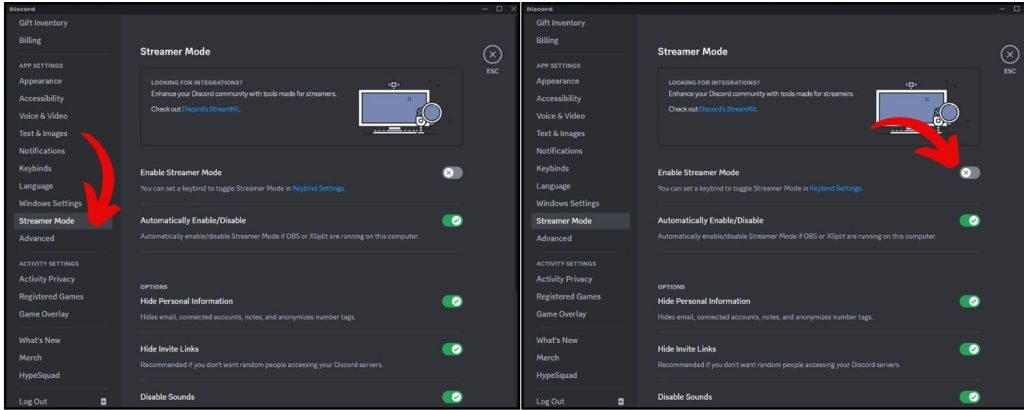The height and width of the screenshot is (410, 1024).
Task: Open Discord's StreamKit link in right window
Action: [x=728, y=109]
